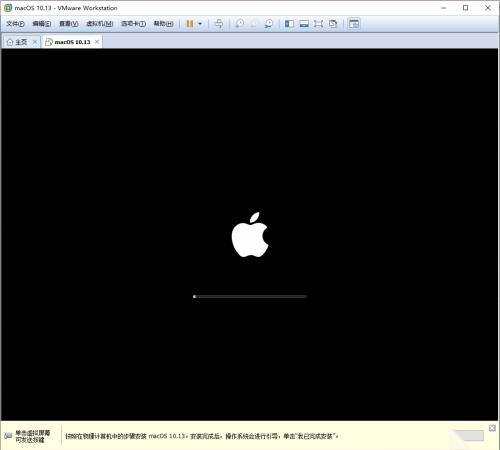Open the snapshot manager
The image size is (500, 450).
coord(269,24)
